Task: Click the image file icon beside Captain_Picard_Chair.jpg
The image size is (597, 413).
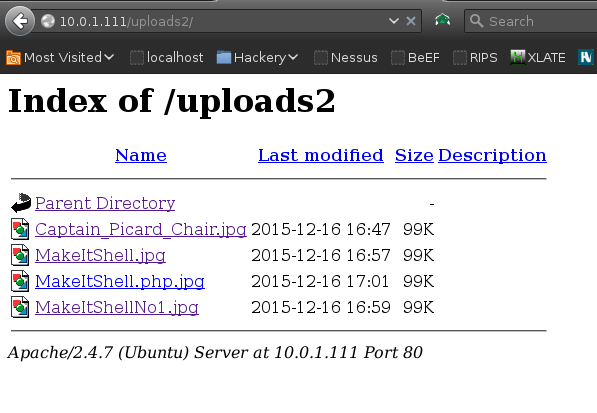Action: [20, 229]
